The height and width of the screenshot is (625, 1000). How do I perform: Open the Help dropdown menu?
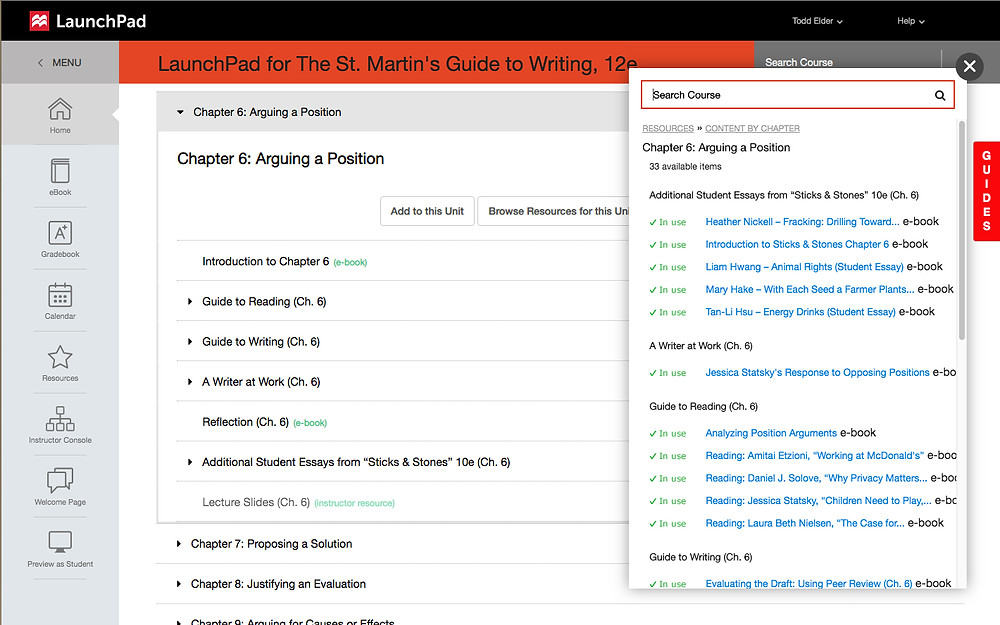point(910,21)
